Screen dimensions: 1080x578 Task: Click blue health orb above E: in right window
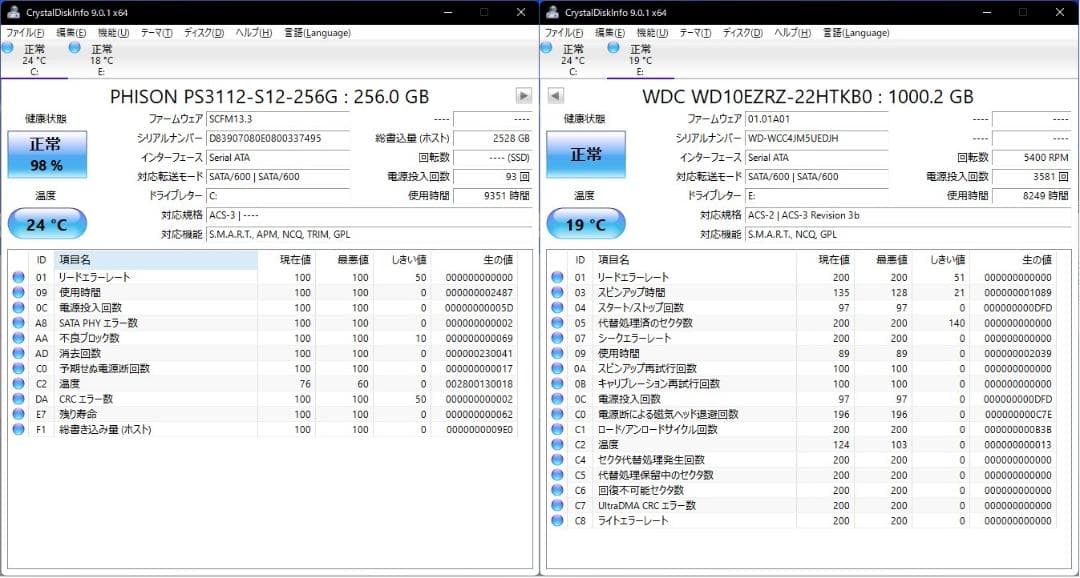(614, 48)
